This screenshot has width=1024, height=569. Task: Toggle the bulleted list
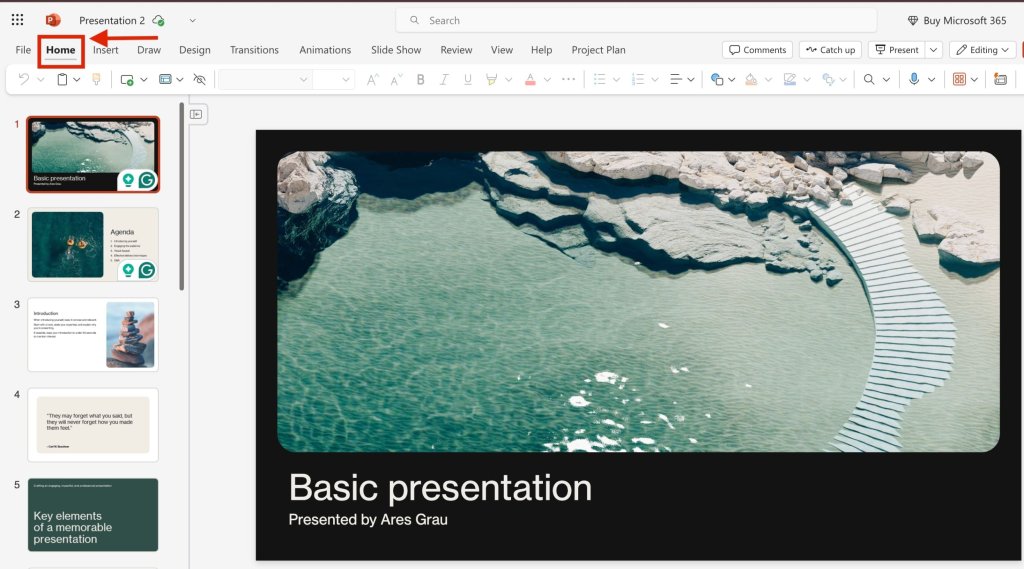600,79
